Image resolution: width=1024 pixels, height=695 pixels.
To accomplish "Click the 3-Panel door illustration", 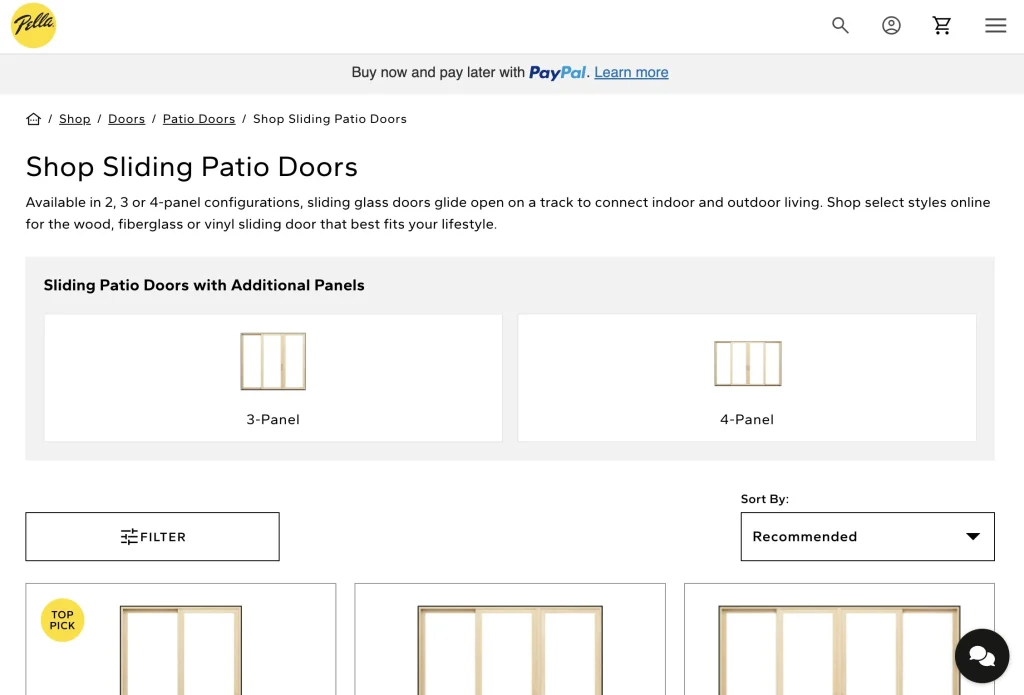I will coord(273,361).
